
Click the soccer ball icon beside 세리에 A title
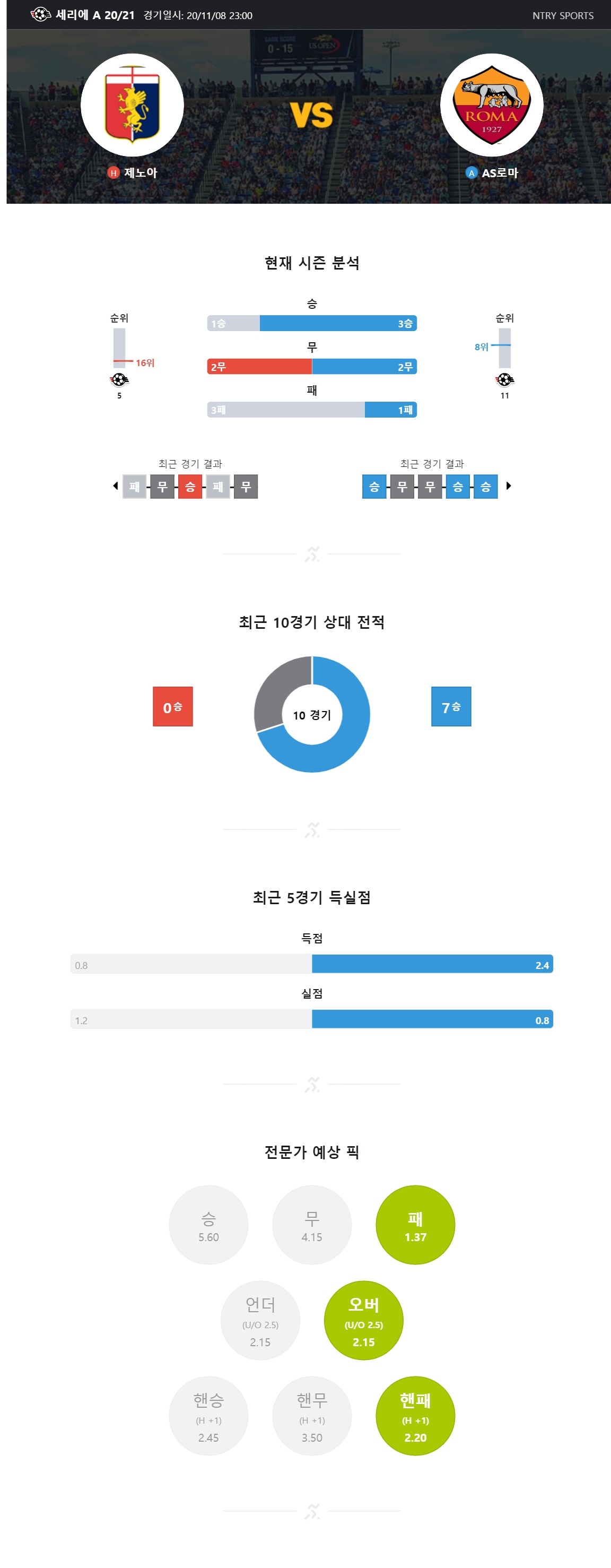click(x=40, y=15)
